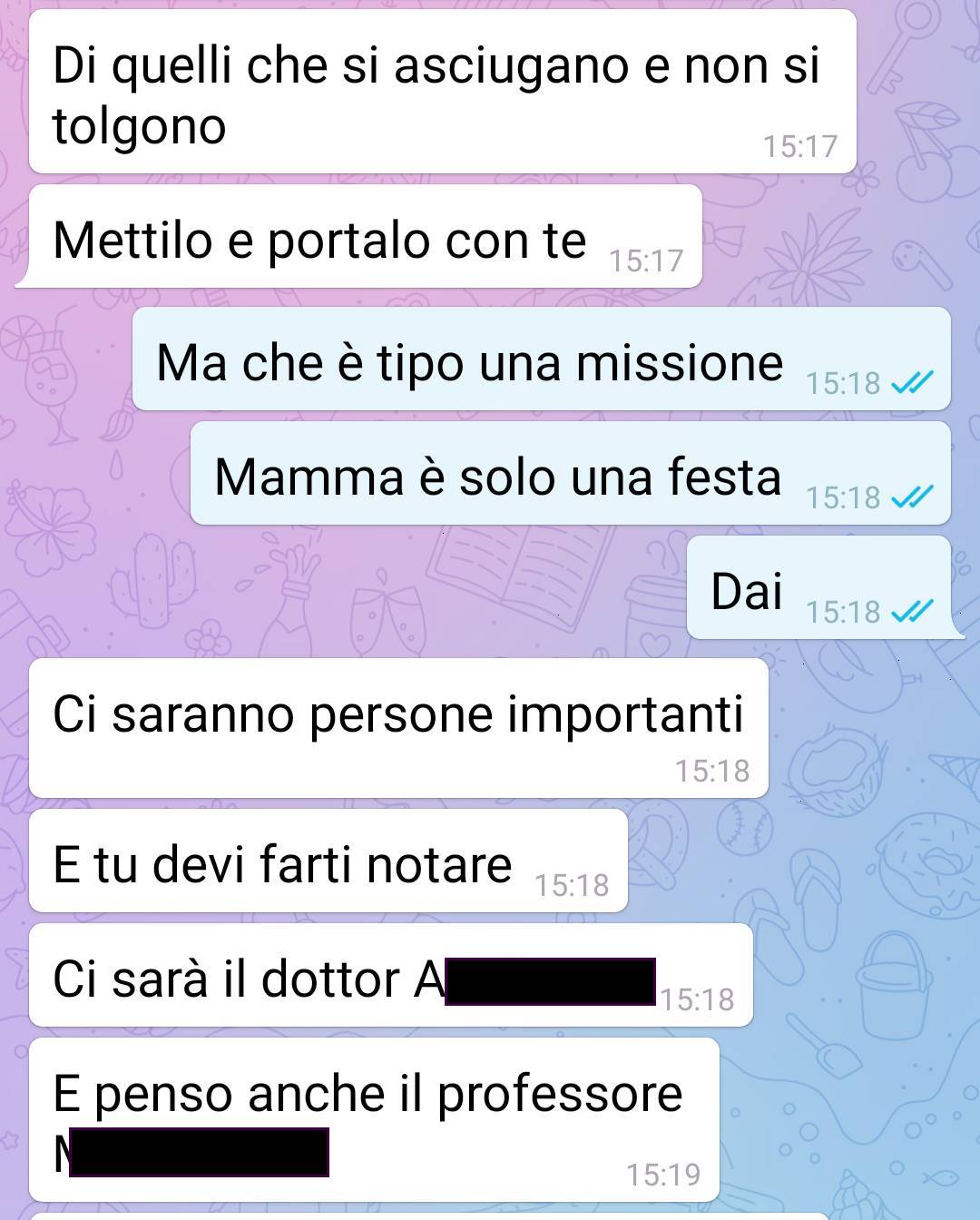Click the 15:18 timestamp on 'Ci saranno persone importanti'
980x1220 pixels.
pyautogui.click(x=712, y=772)
